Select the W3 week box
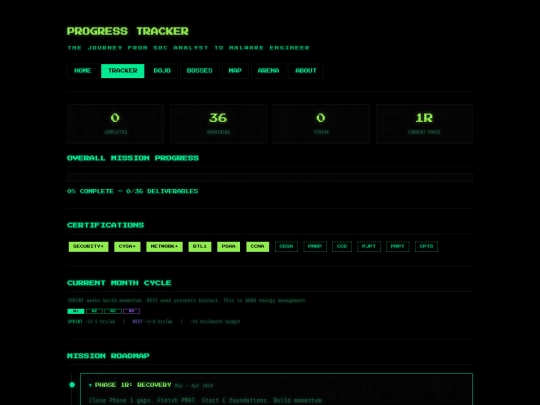Image resolution: width=540 pixels, height=405 pixels. pyautogui.click(x=113, y=311)
